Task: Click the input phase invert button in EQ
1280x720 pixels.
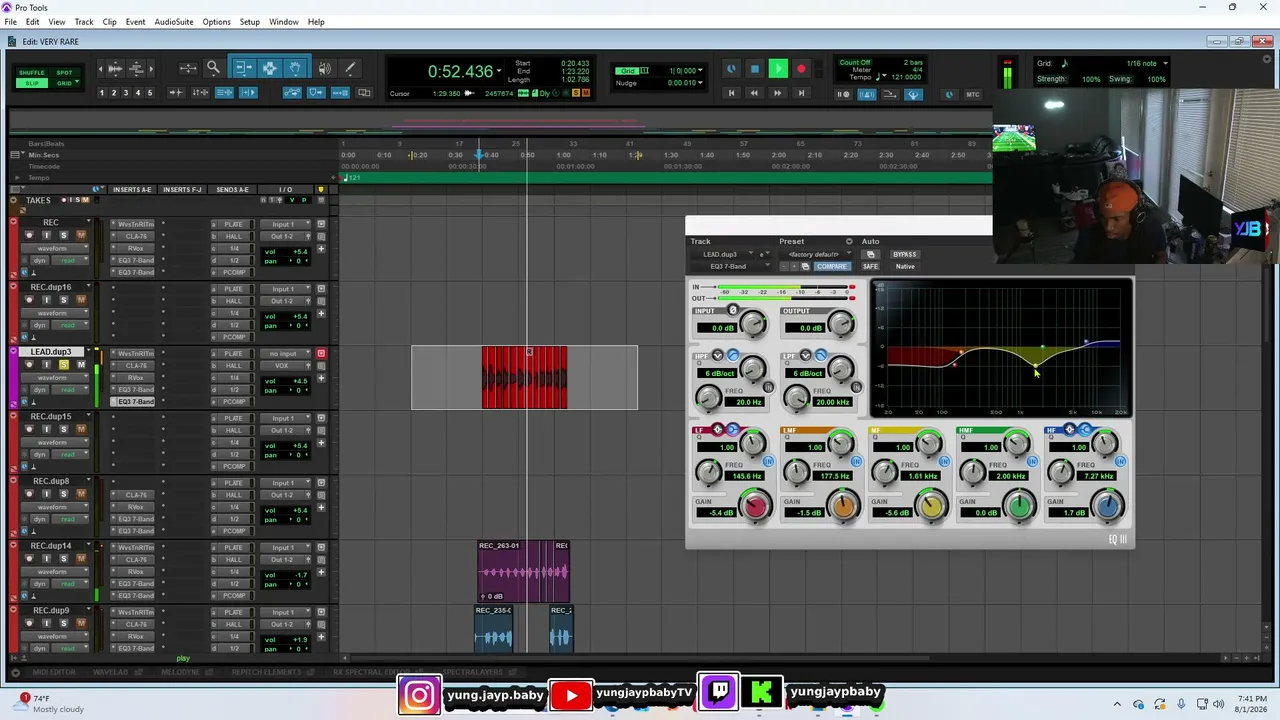Action: 733,311
